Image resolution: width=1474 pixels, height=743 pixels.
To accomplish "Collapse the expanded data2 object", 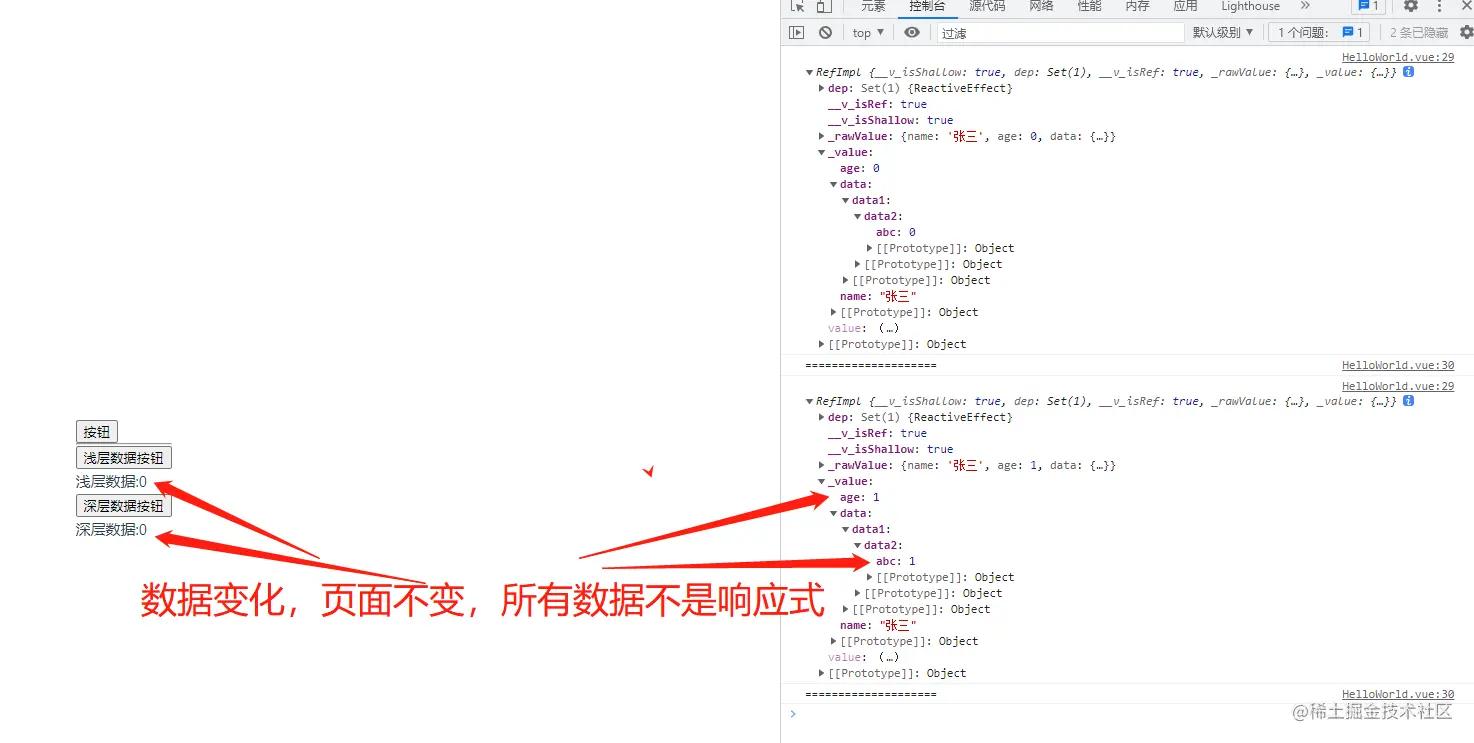I will click(858, 216).
